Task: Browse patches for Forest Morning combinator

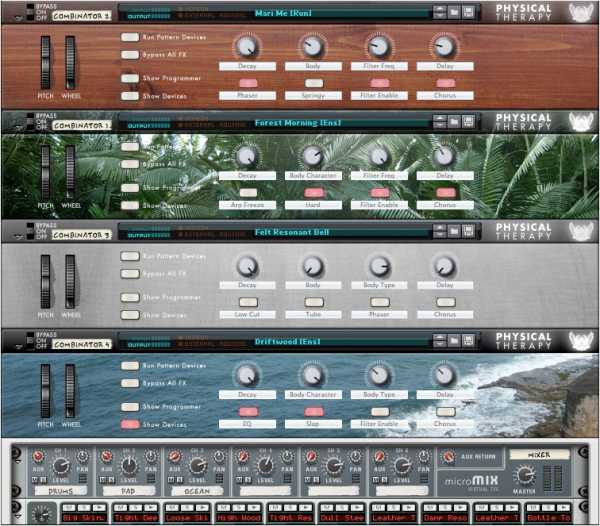Action: [x=454, y=122]
